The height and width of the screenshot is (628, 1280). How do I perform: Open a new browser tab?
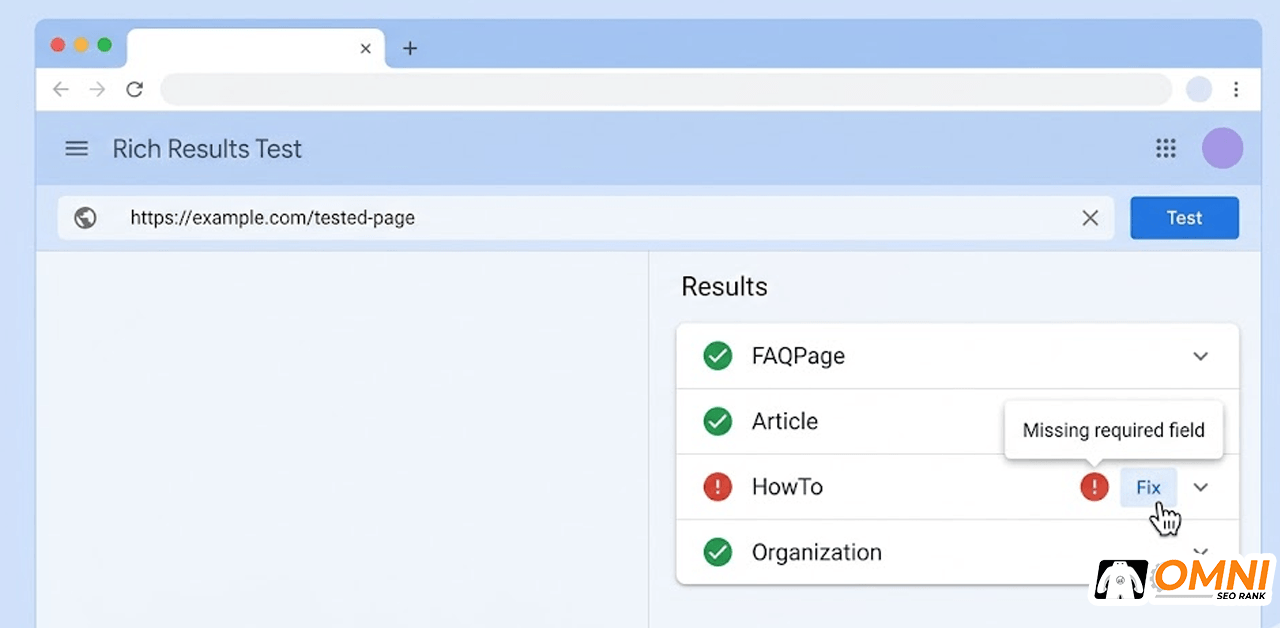tap(410, 48)
